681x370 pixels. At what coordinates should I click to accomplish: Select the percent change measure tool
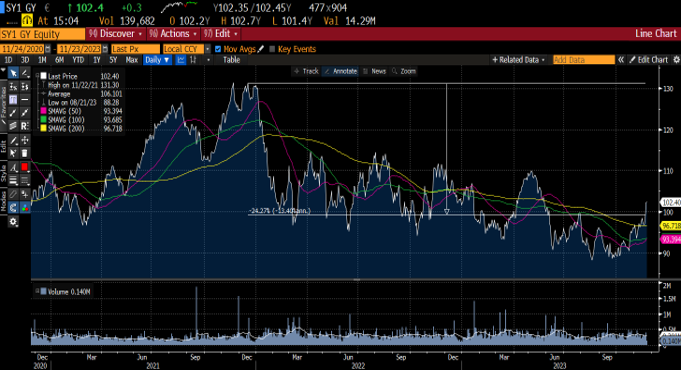13,86
